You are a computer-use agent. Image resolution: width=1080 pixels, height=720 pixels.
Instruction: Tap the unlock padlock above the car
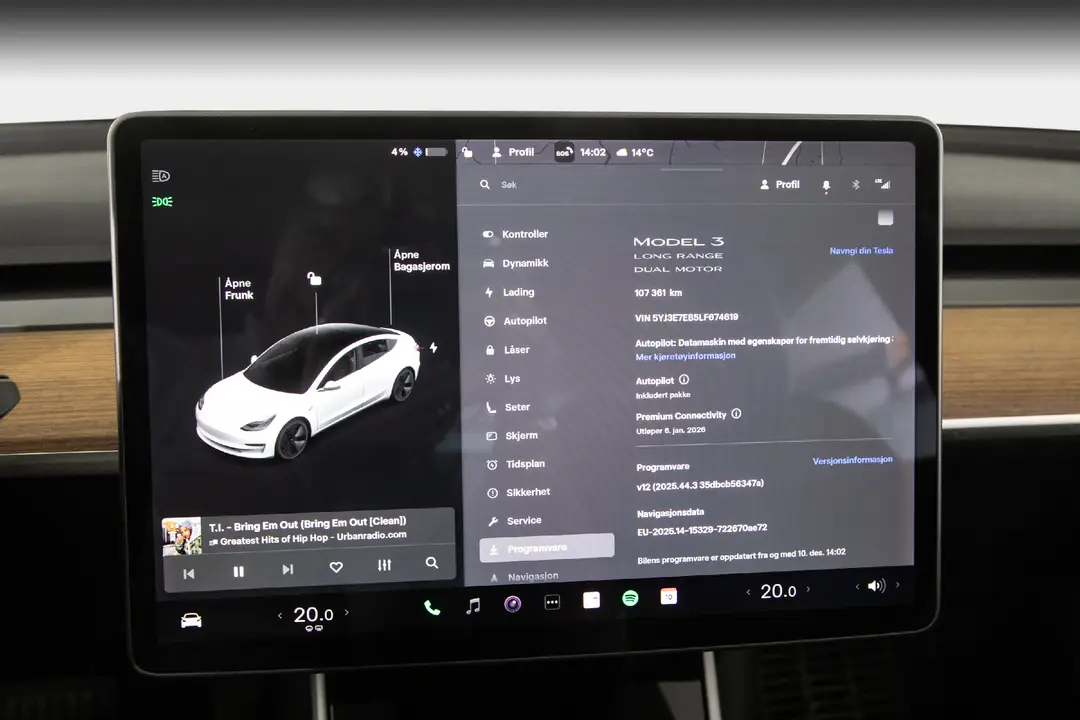[x=314, y=278]
